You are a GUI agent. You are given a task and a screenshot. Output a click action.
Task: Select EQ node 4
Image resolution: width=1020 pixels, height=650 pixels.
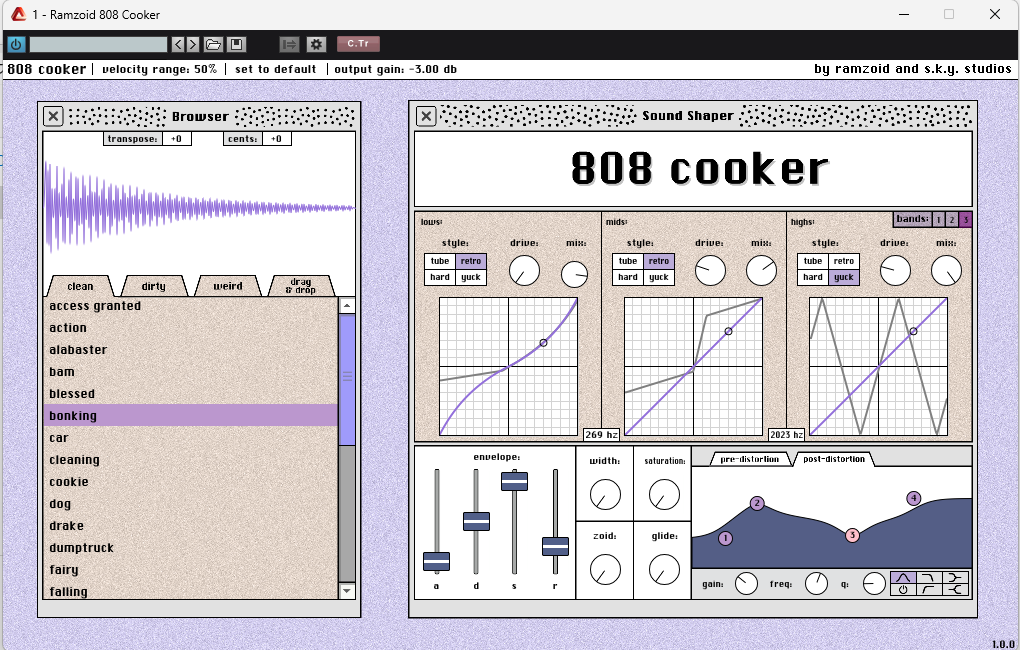pyautogui.click(x=913, y=498)
